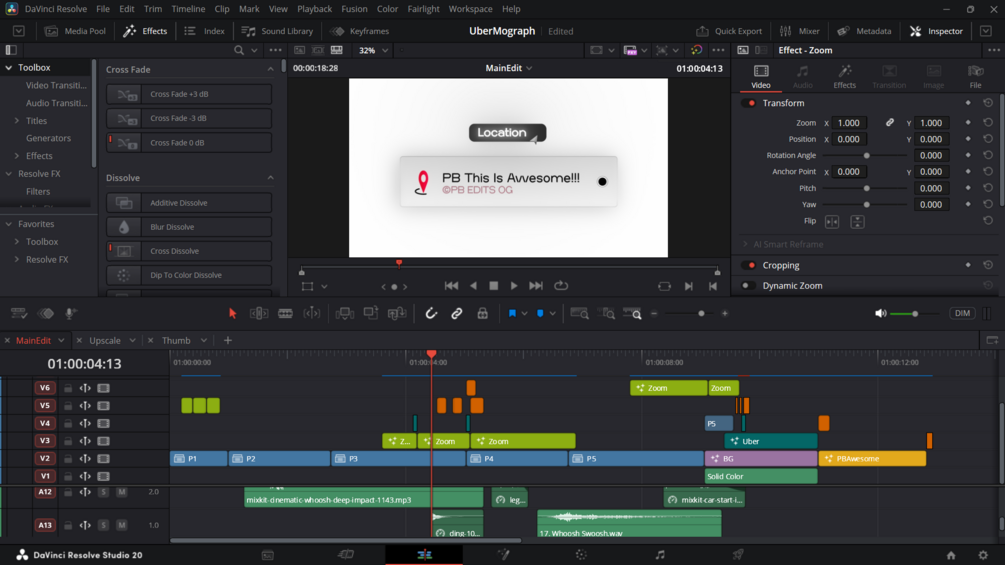Image resolution: width=1005 pixels, height=565 pixels.
Task: Open Inspector File tab icon
Action: click(976, 76)
